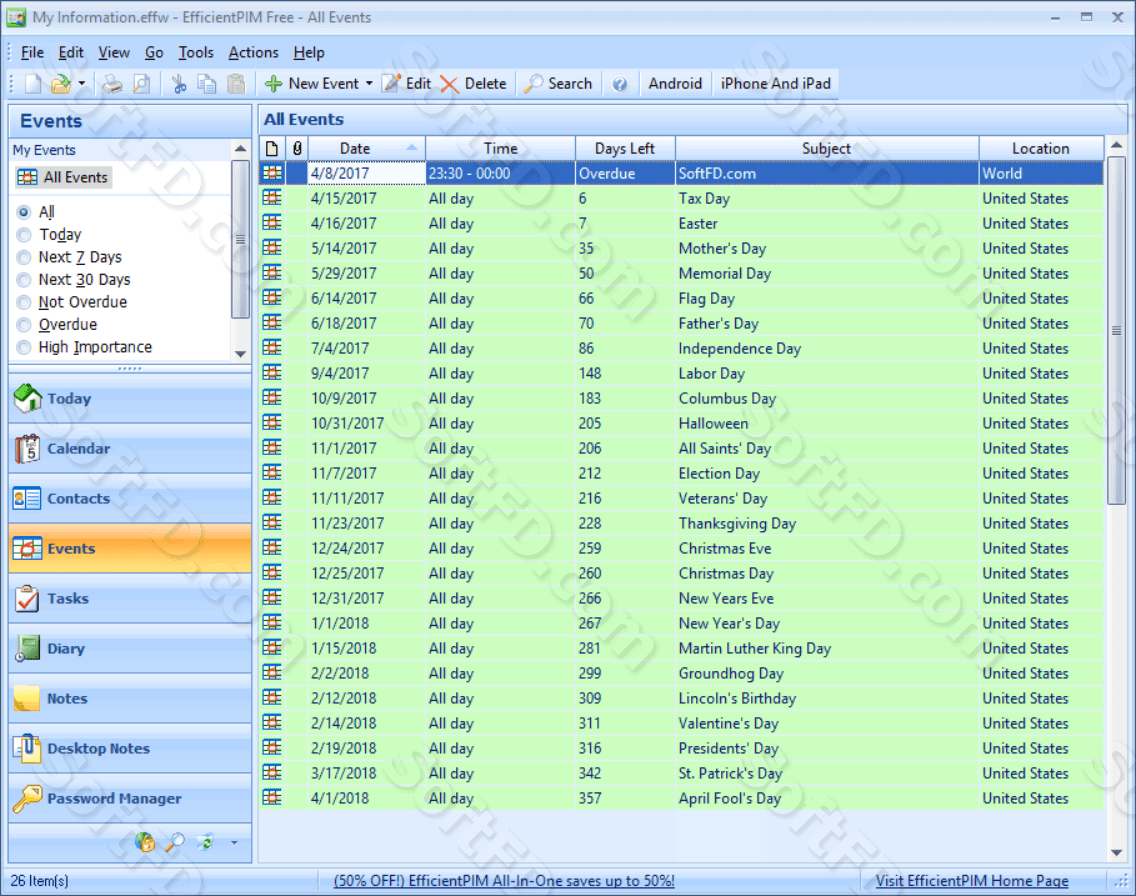Click the Search toolbar button
1136x896 pixels.
coord(559,84)
